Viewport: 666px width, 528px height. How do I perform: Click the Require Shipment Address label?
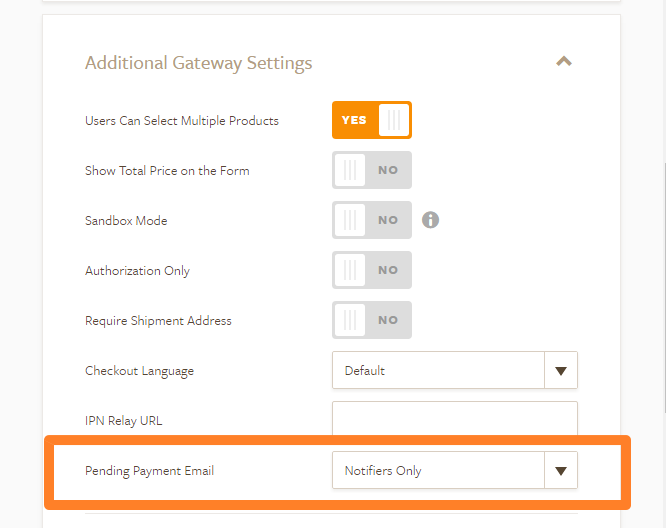tap(158, 321)
